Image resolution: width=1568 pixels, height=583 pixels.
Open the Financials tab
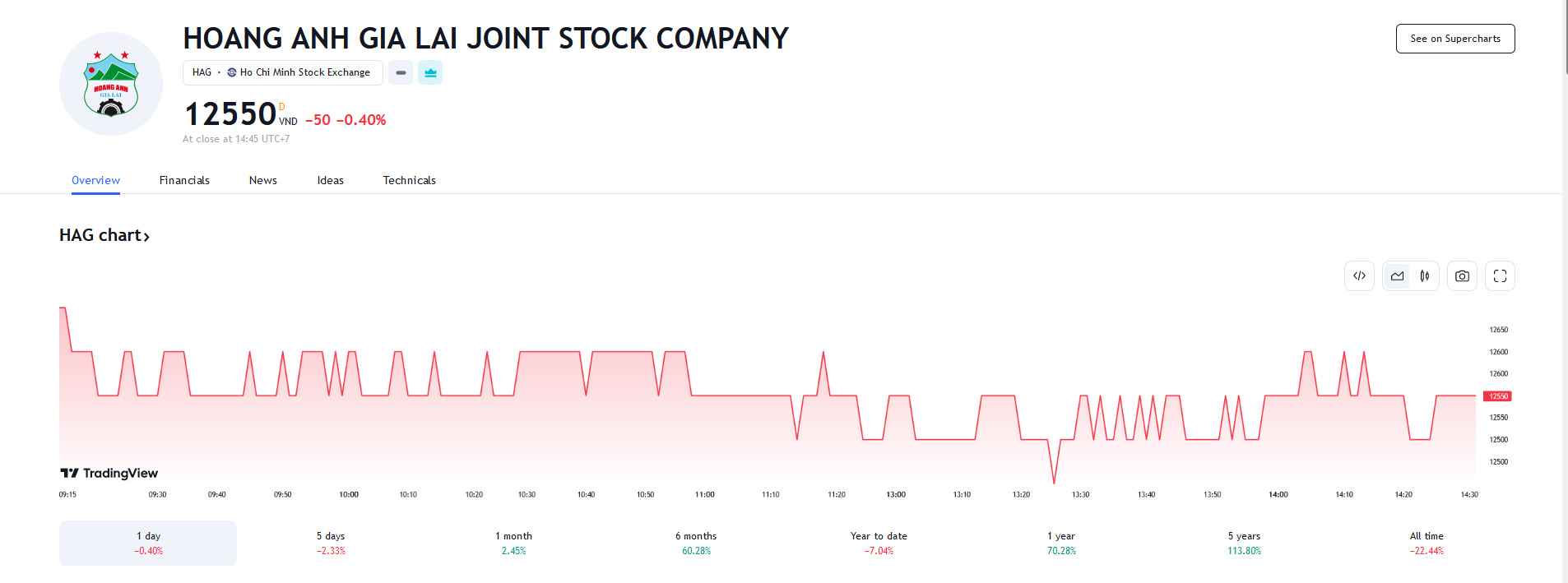184,180
